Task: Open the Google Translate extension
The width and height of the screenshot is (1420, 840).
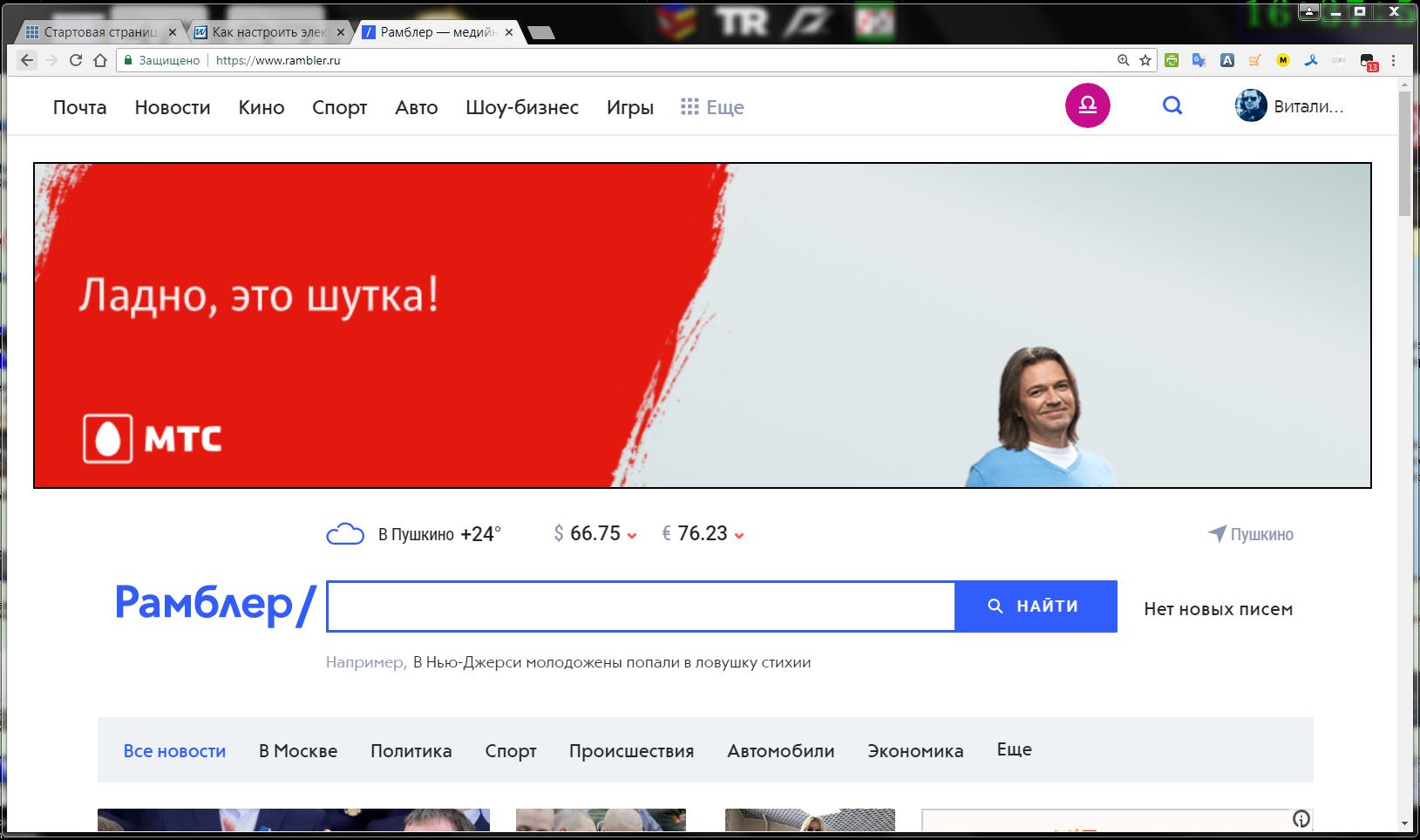Action: coord(1199,60)
